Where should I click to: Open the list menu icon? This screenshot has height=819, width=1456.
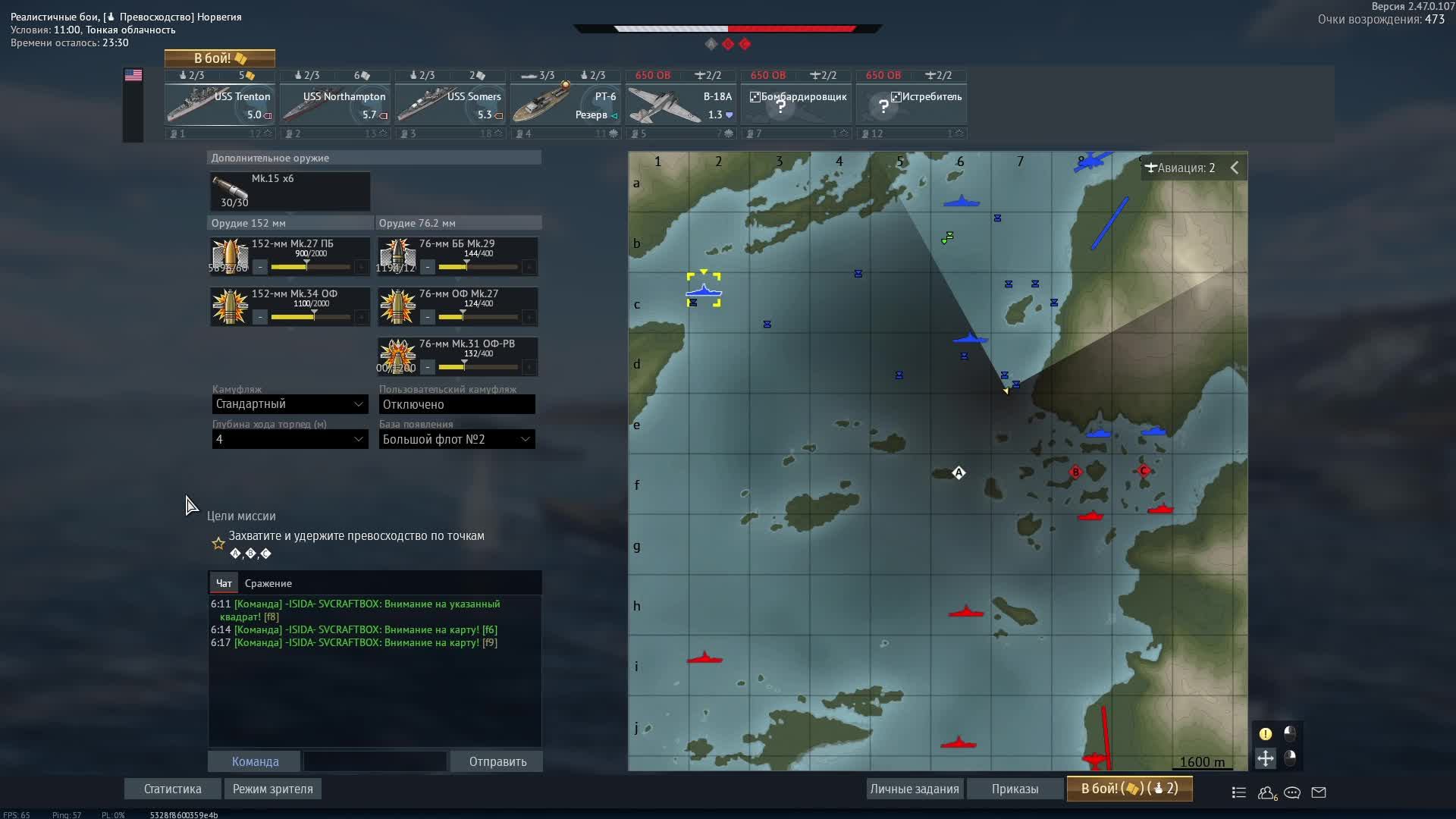coord(1239,792)
